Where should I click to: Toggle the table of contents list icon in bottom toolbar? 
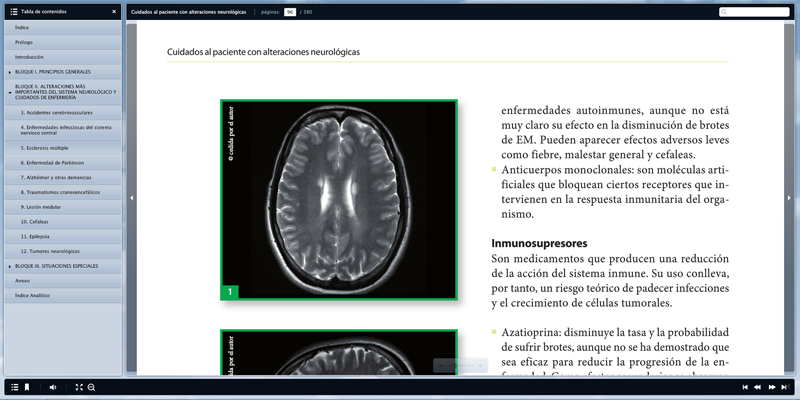tap(14, 387)
